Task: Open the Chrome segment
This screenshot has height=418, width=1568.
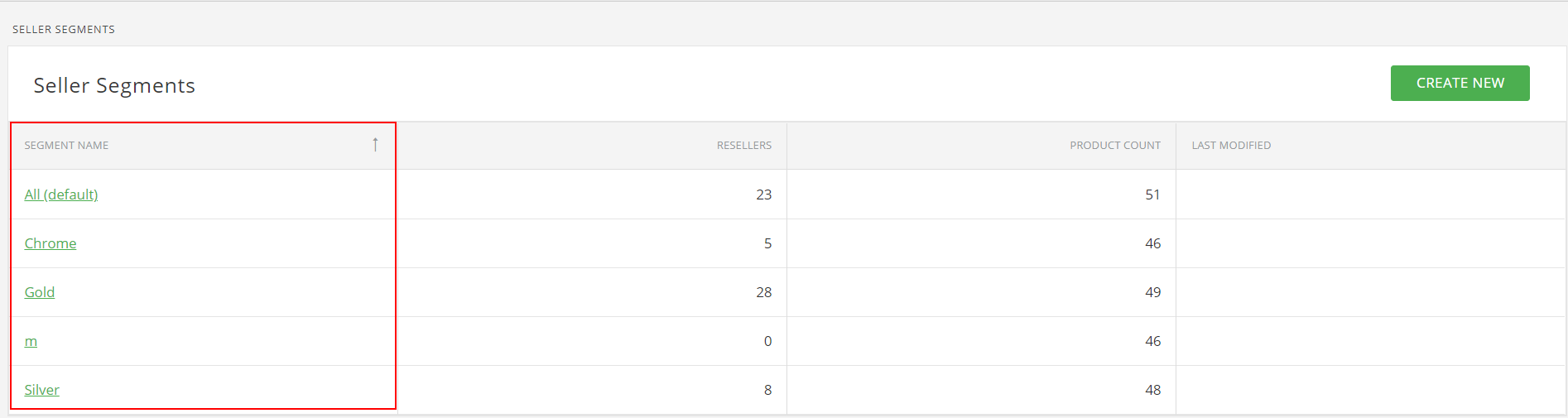Action: 51,243
